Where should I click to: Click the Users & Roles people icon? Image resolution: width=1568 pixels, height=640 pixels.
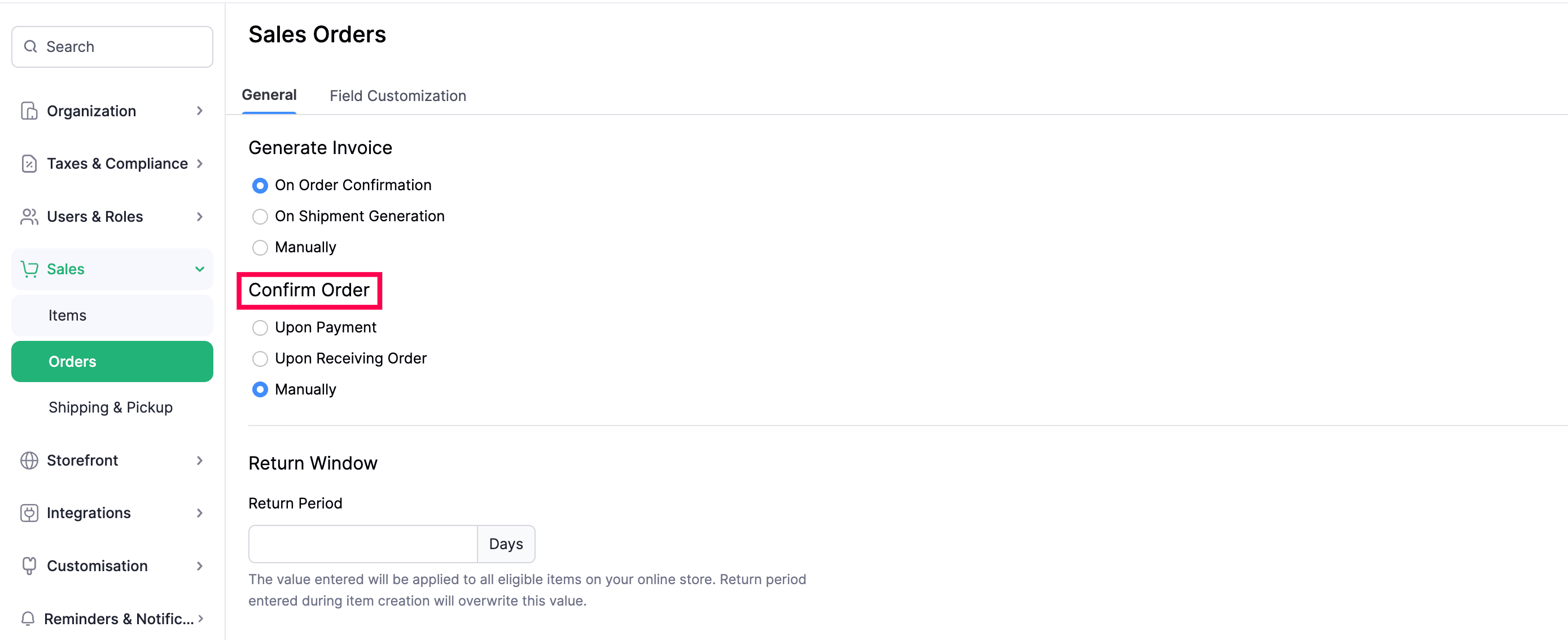click(x=29, y=216)
